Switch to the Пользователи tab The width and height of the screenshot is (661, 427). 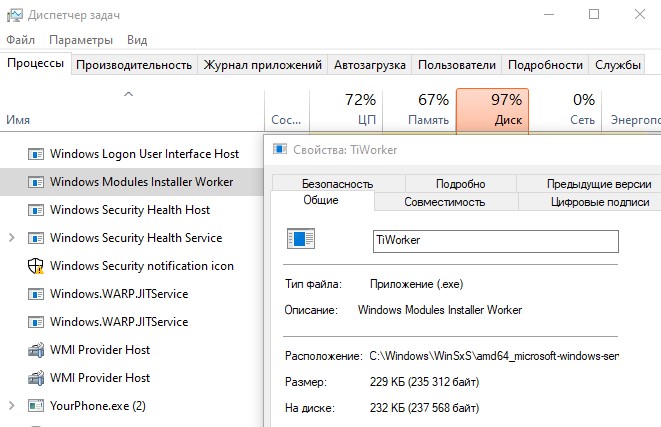click(x=457, y=65)
